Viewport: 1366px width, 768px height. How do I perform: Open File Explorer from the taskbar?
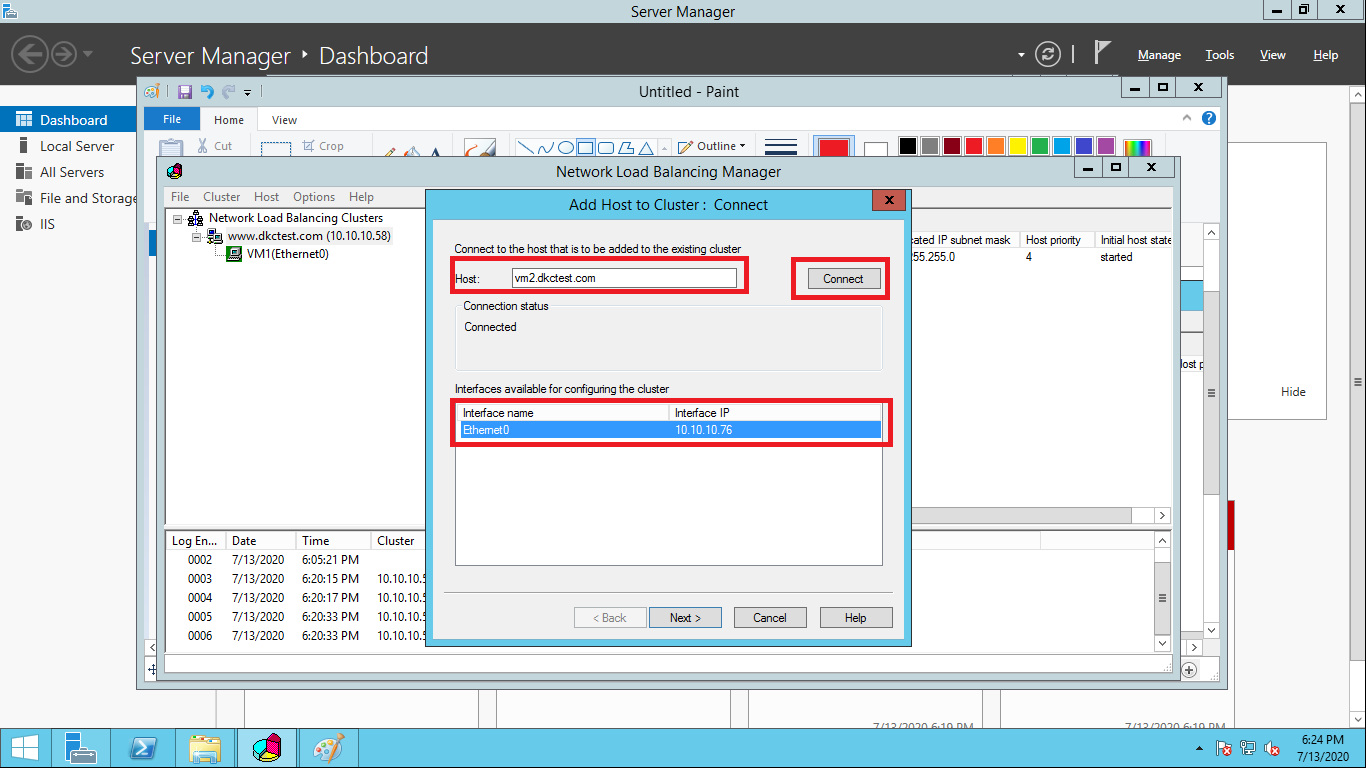tap(205, 748)
